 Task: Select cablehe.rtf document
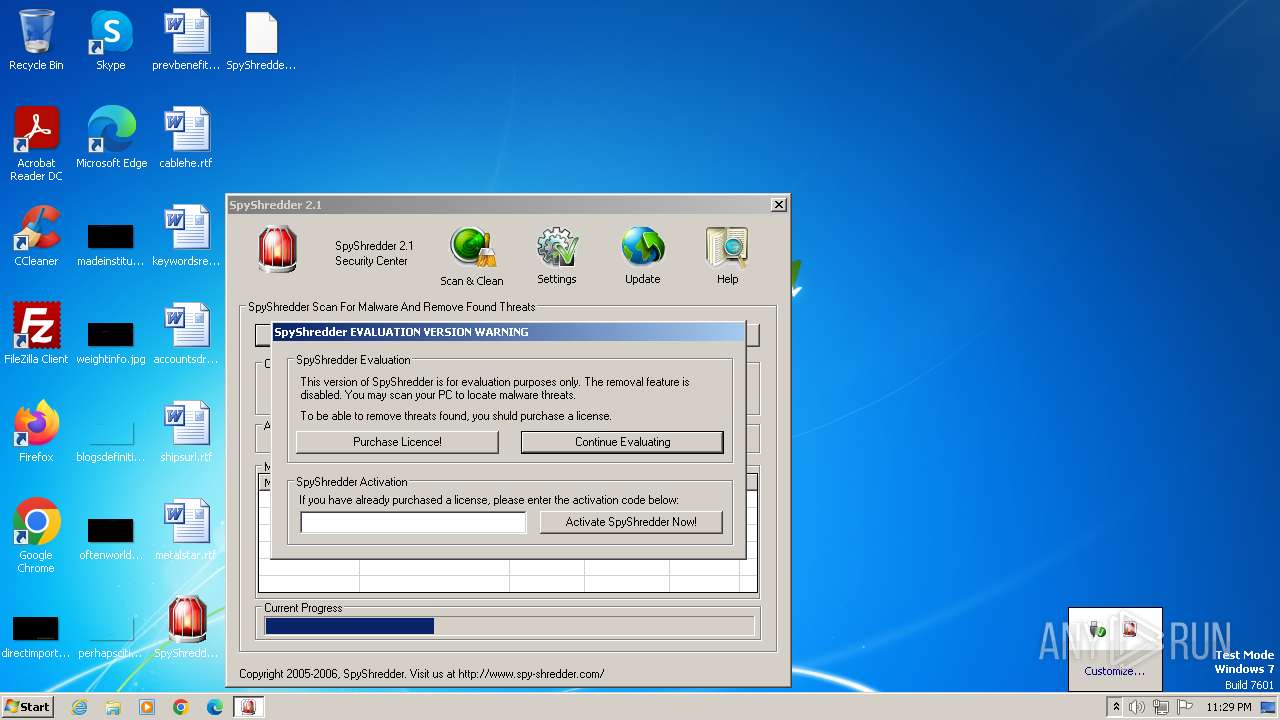click(x=186, y=138)
